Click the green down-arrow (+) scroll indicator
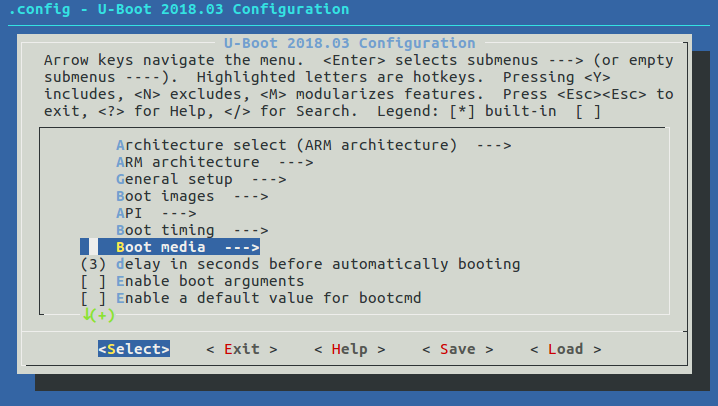This screenshot has height=406, width=718. click(x=98, y=315)
